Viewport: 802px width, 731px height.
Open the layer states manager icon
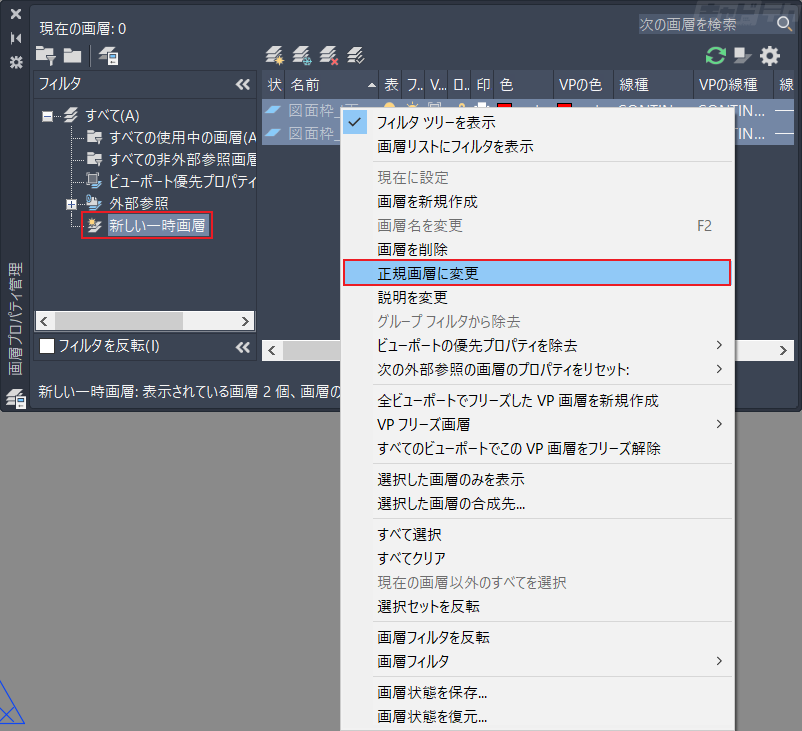[x=108, y=57]
